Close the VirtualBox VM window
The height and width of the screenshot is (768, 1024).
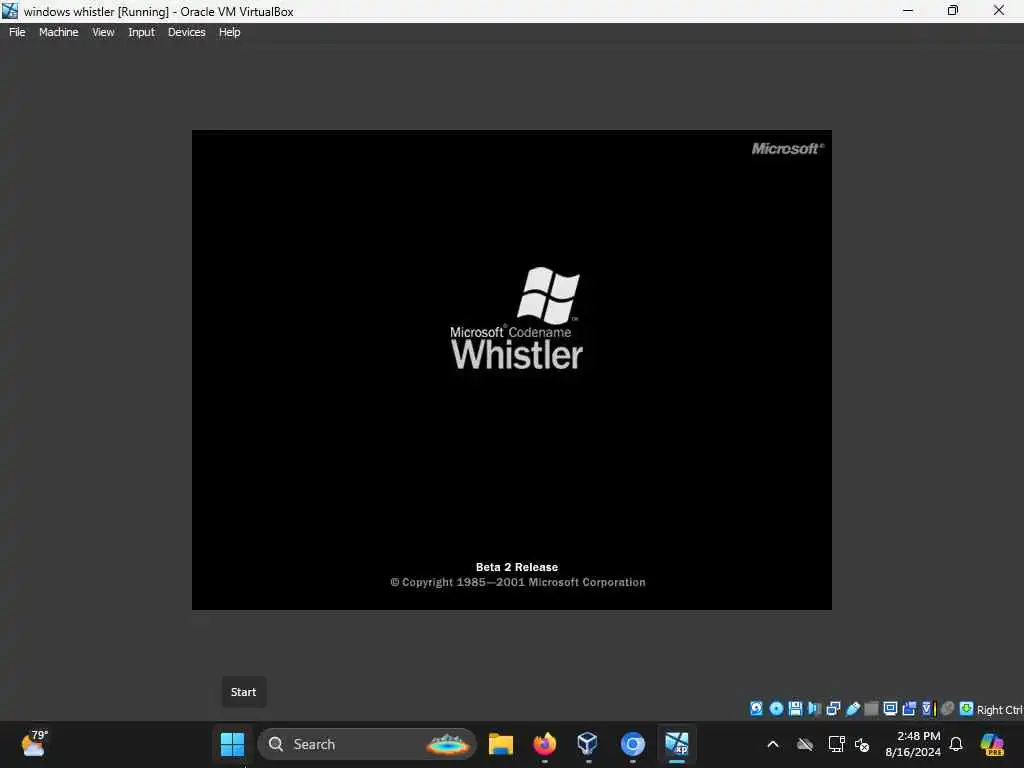[x=999, y=10]
